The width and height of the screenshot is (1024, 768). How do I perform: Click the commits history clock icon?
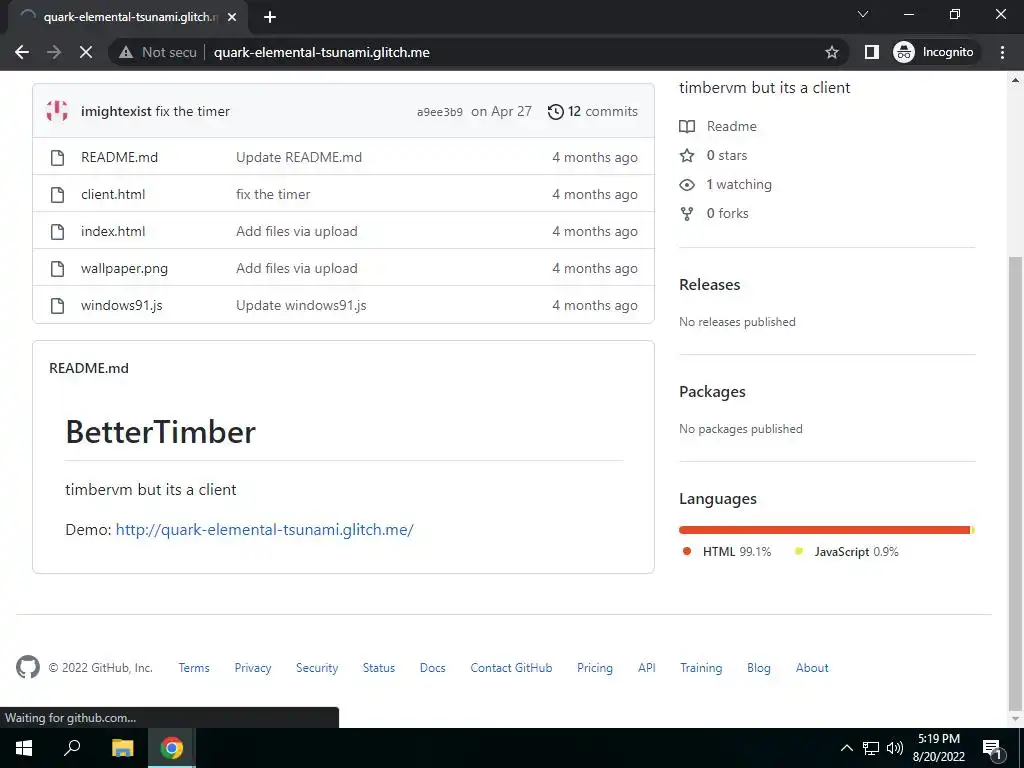(555, 112)
